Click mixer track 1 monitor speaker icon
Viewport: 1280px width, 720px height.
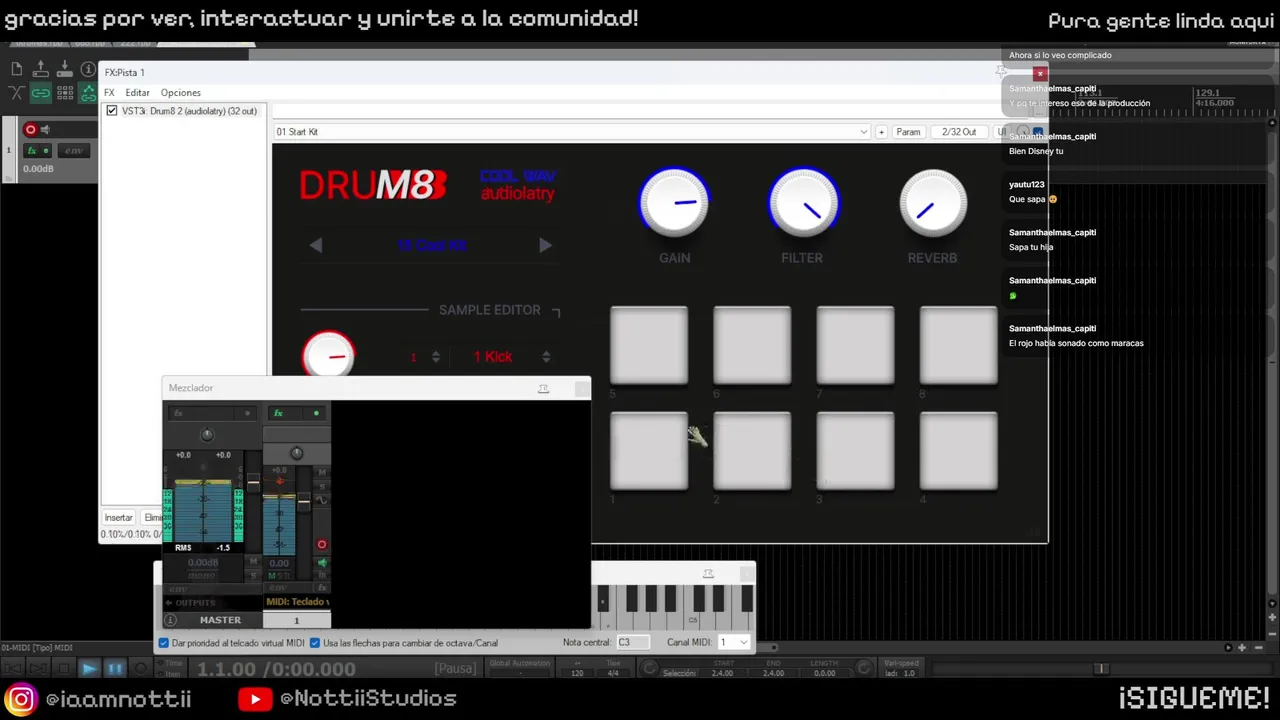[322, 564]
